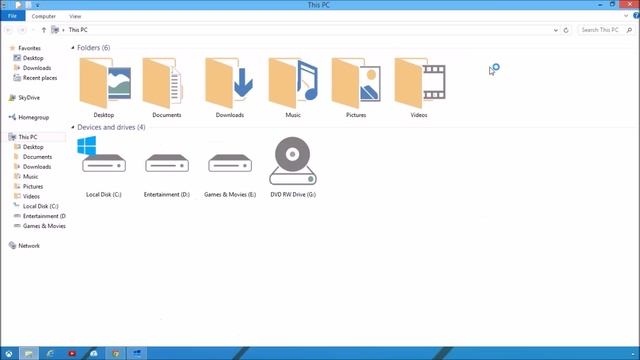Open the red media player taskbar icon
This screenshot has width=640, height=360.
[x=72, y=353]
